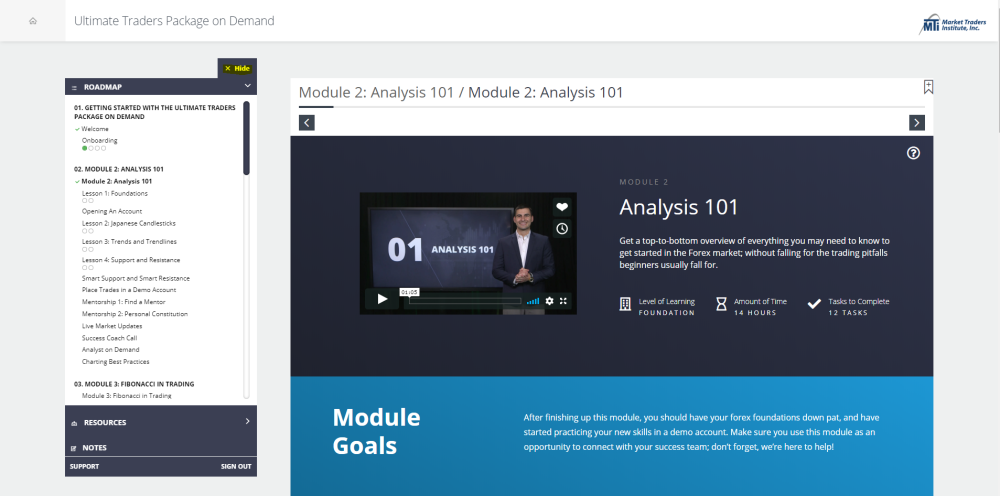Open the Opening An Account item
The image size is (1000, 496).
[x=112, y=211]
